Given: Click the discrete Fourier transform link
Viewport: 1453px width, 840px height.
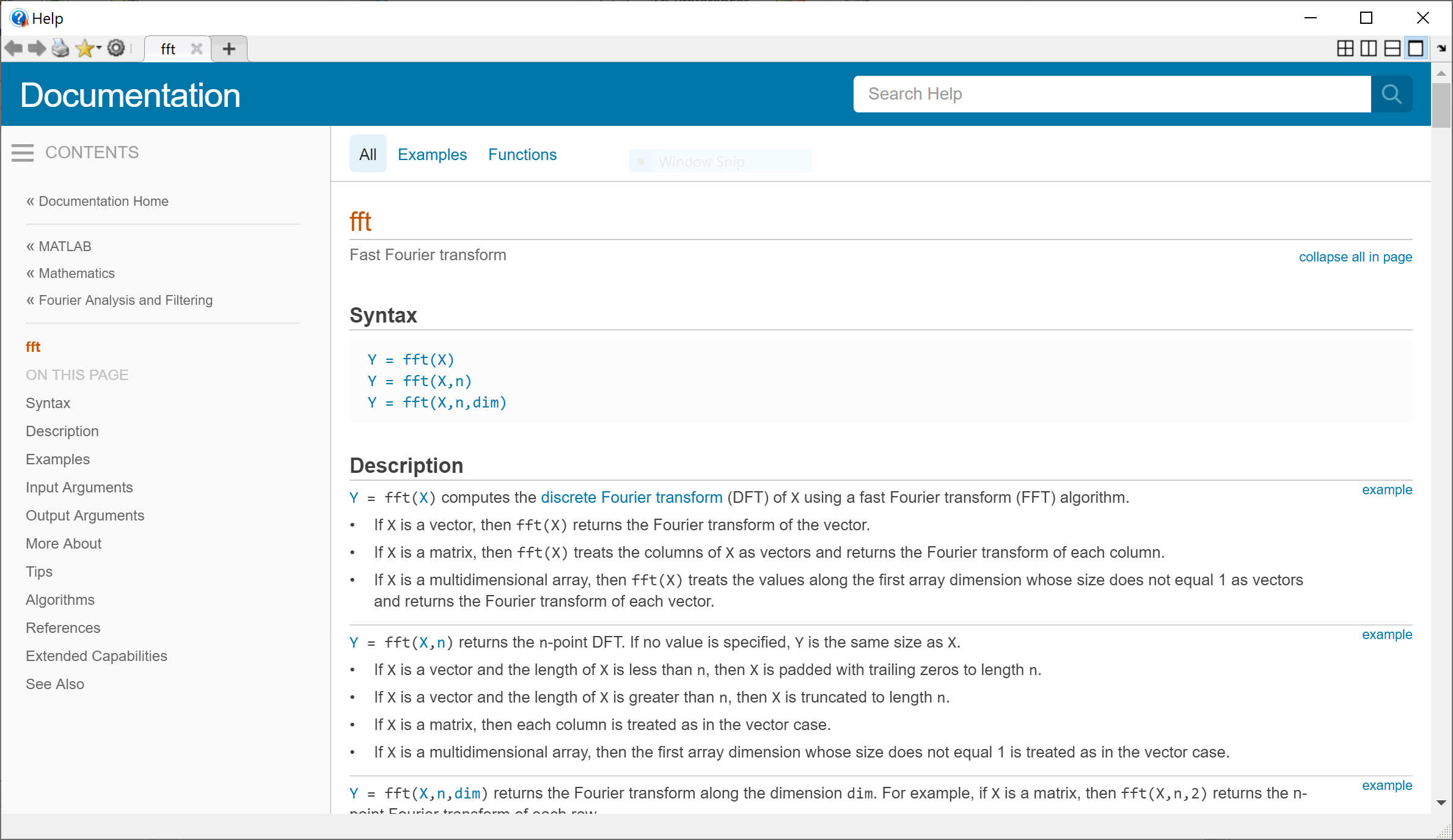Looking at the screenshot, I should click(631, 498).
